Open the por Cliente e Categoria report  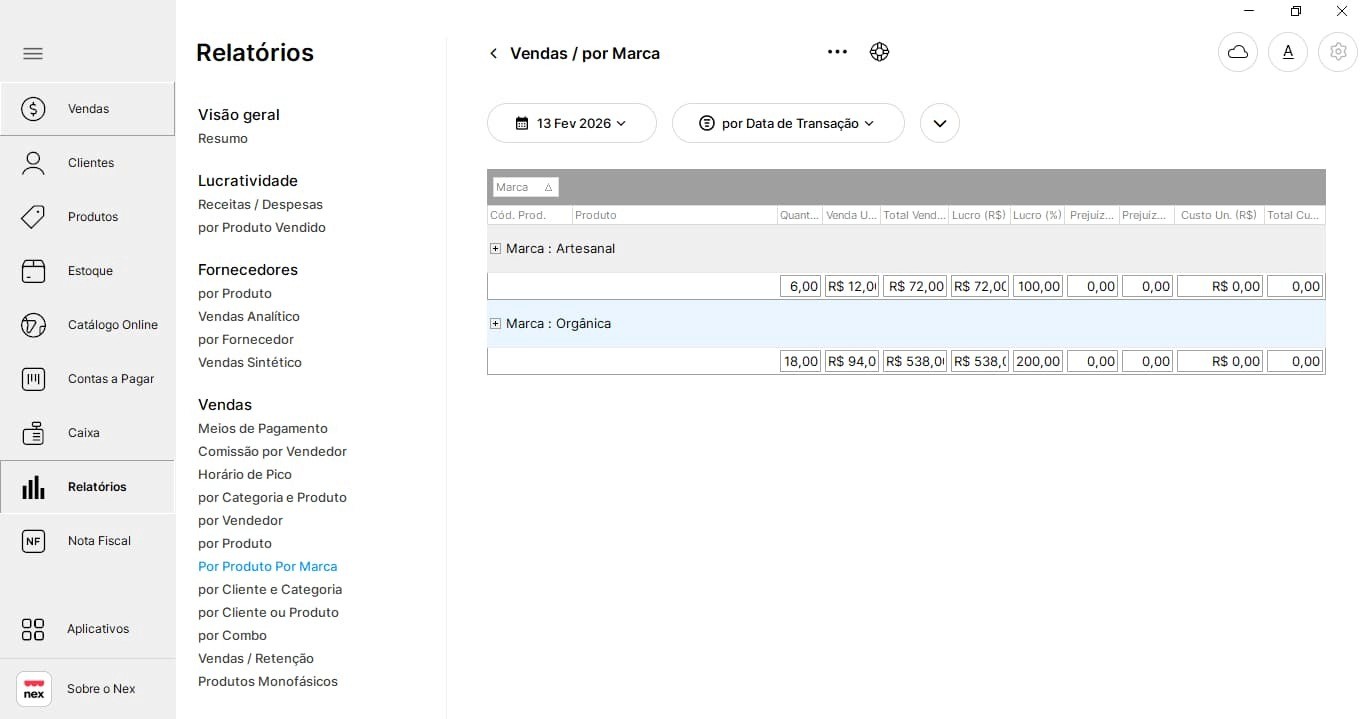270,590
